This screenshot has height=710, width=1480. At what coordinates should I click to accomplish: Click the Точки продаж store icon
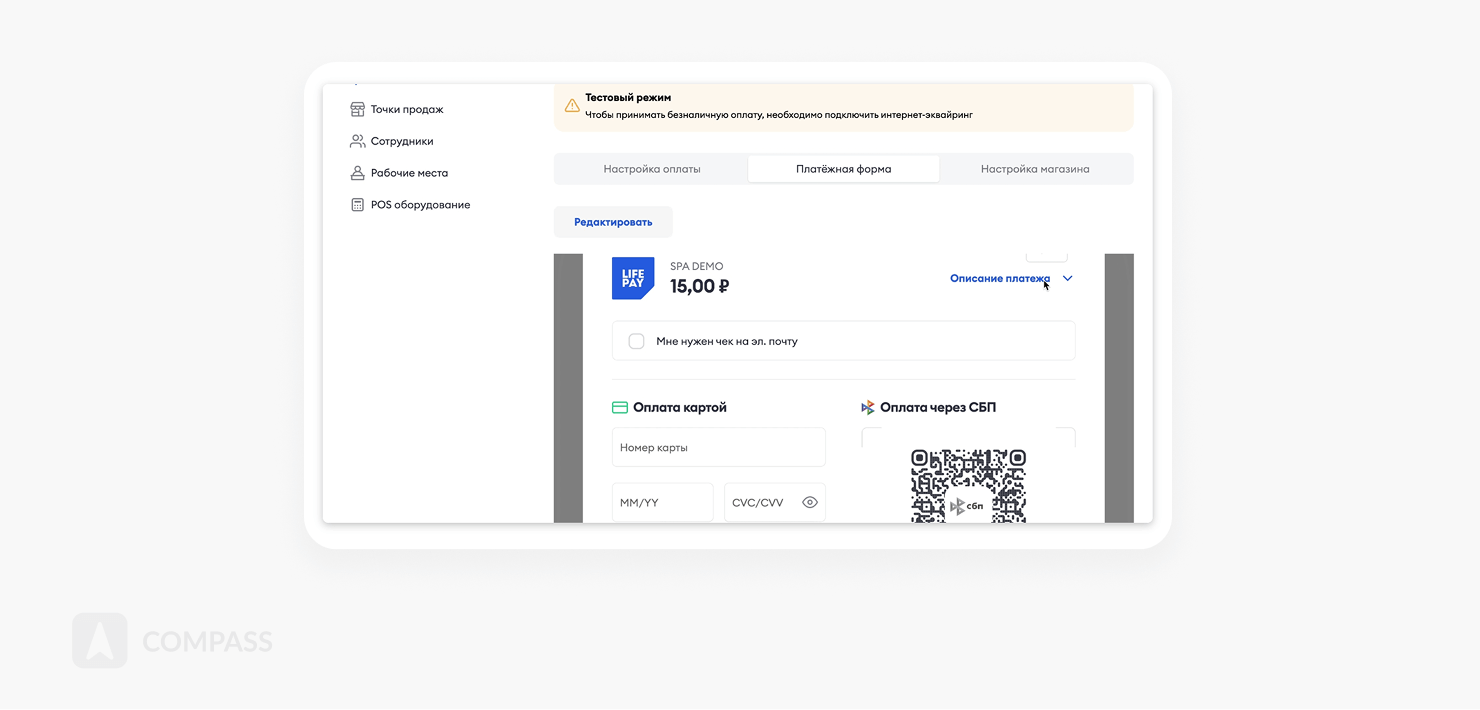[x=357, y=109]
